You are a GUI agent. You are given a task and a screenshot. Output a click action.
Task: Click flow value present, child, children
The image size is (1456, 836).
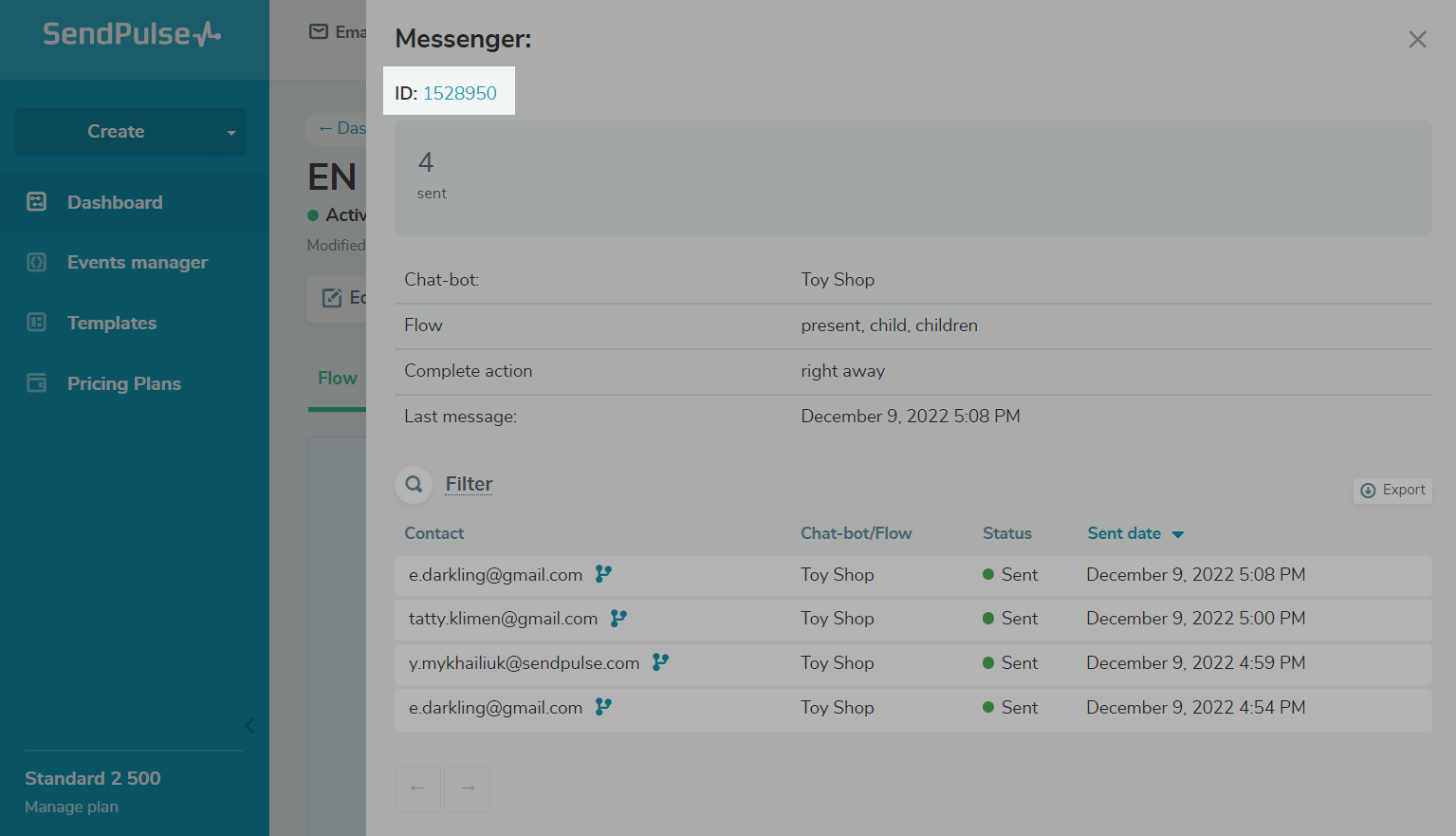coord(889,325)
